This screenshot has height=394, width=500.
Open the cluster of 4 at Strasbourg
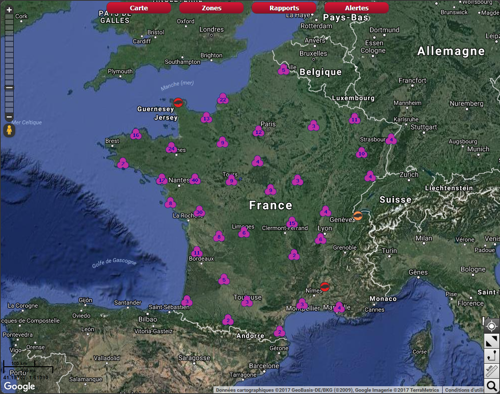pos(391,139)
